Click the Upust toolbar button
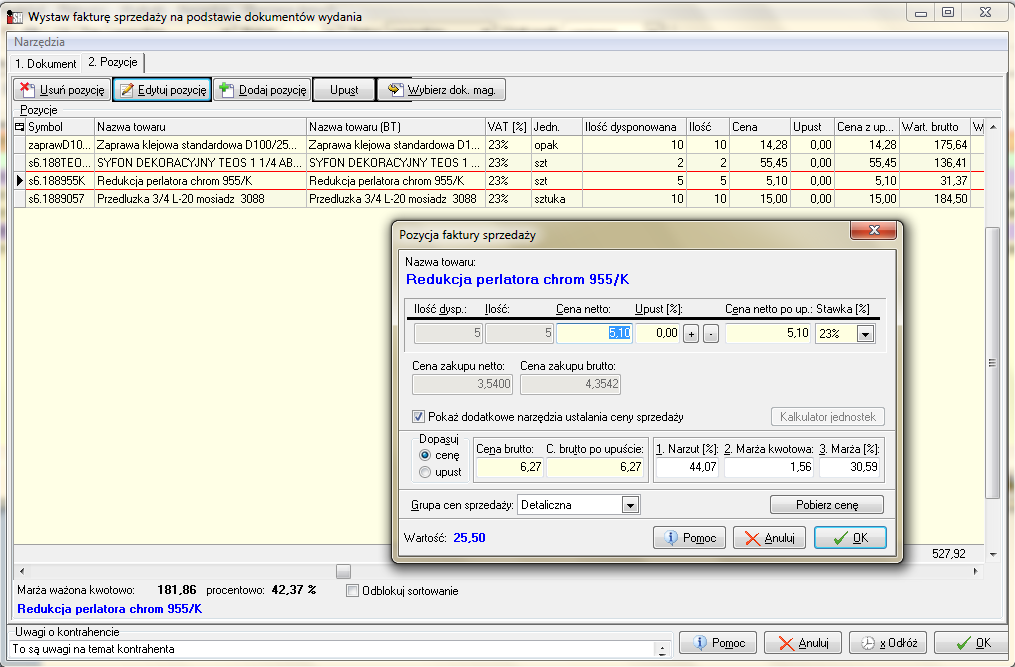This screenshot has height=667, width=1015. point(344,90)
